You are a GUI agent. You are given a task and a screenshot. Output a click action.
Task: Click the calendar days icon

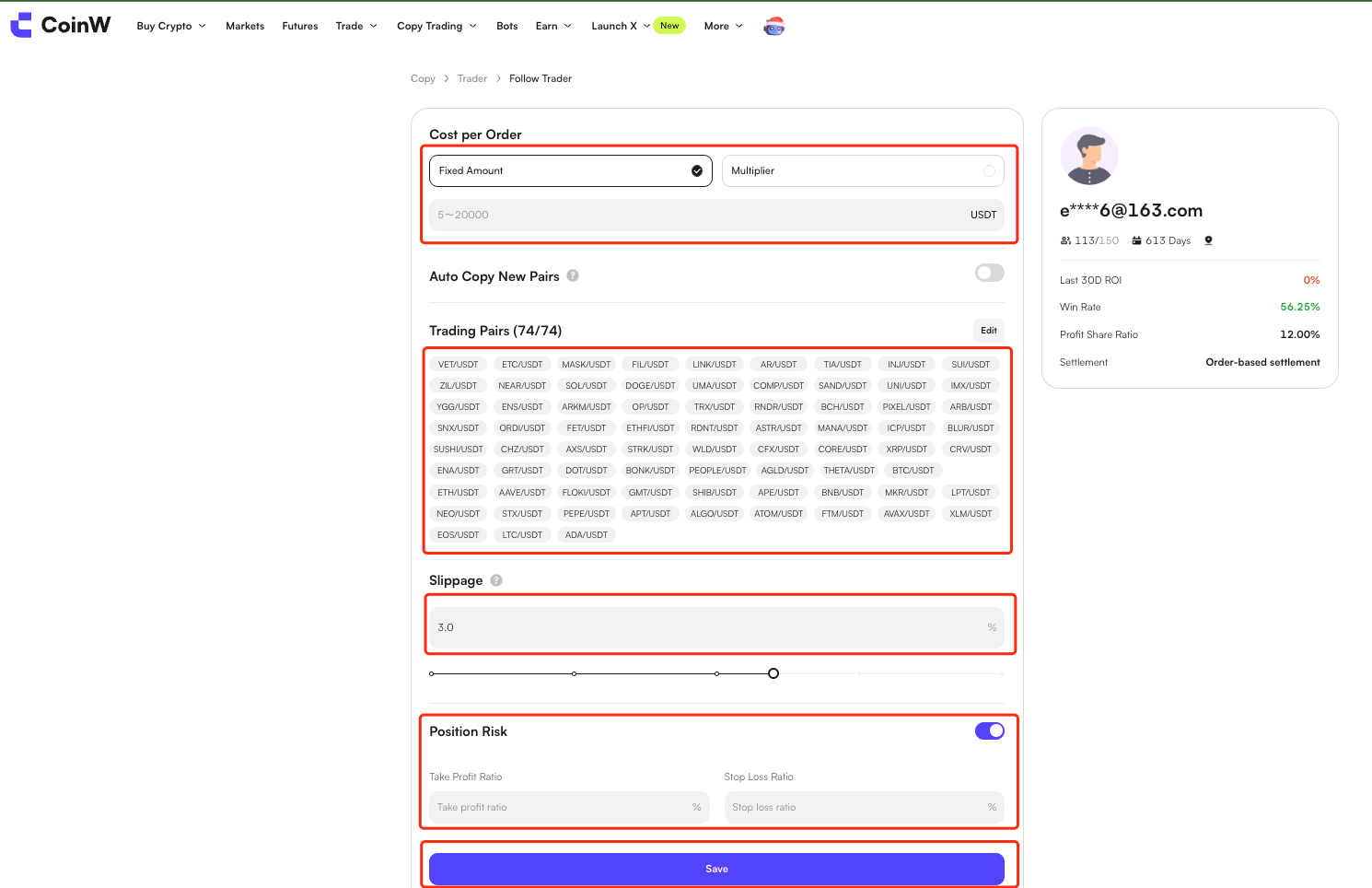click(x=1137, y=240)
